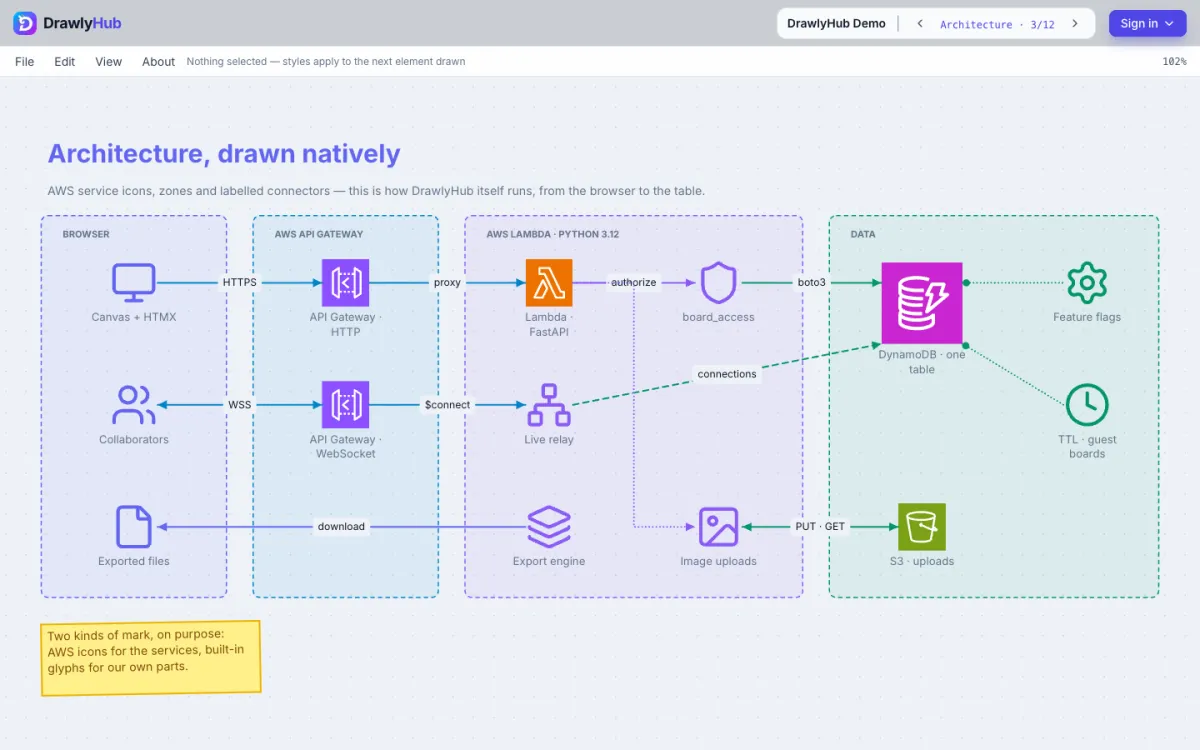Select the connections connector label
The height and width of the screenshot is (750, 1200).
(x=727, y=374)
